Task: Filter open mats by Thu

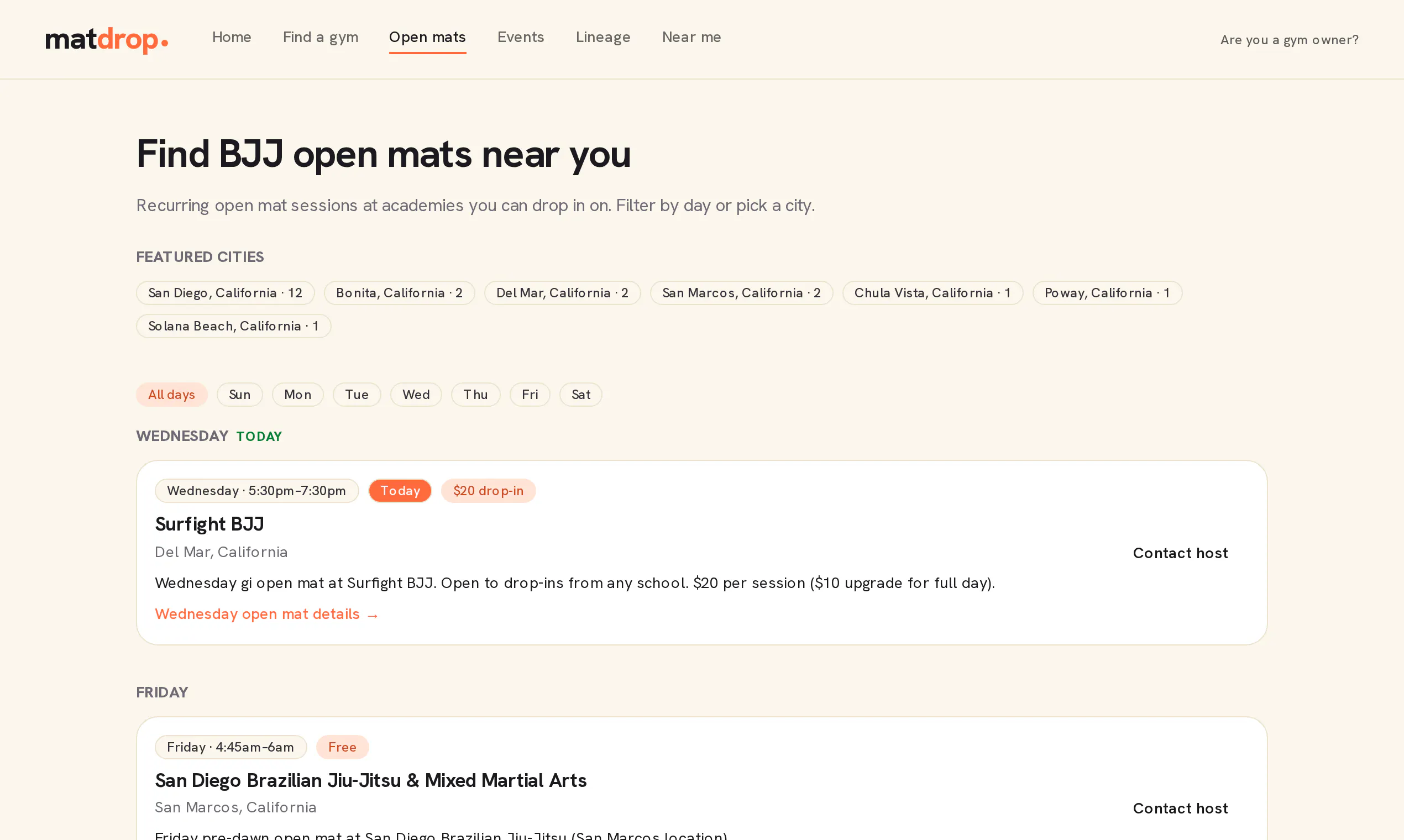Action: 475,395
